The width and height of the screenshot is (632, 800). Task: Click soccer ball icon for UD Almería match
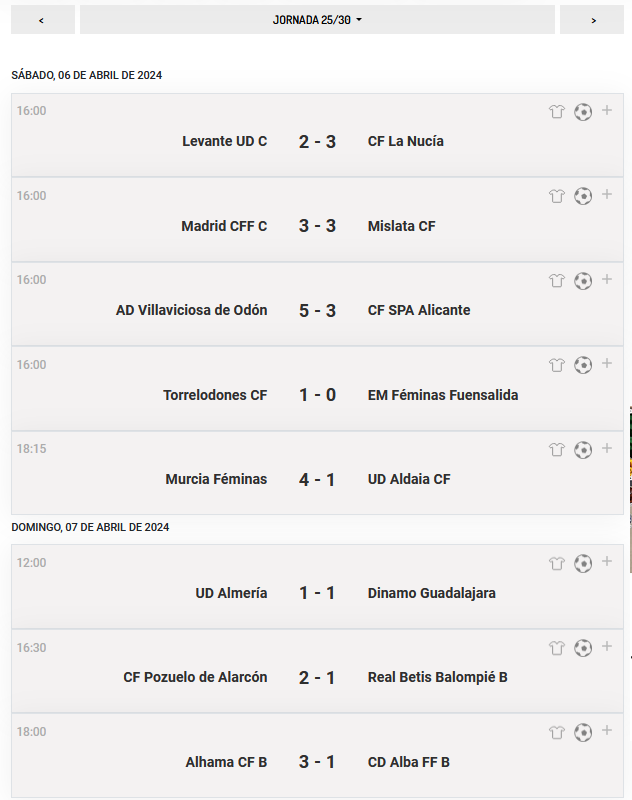click(583, 563)
